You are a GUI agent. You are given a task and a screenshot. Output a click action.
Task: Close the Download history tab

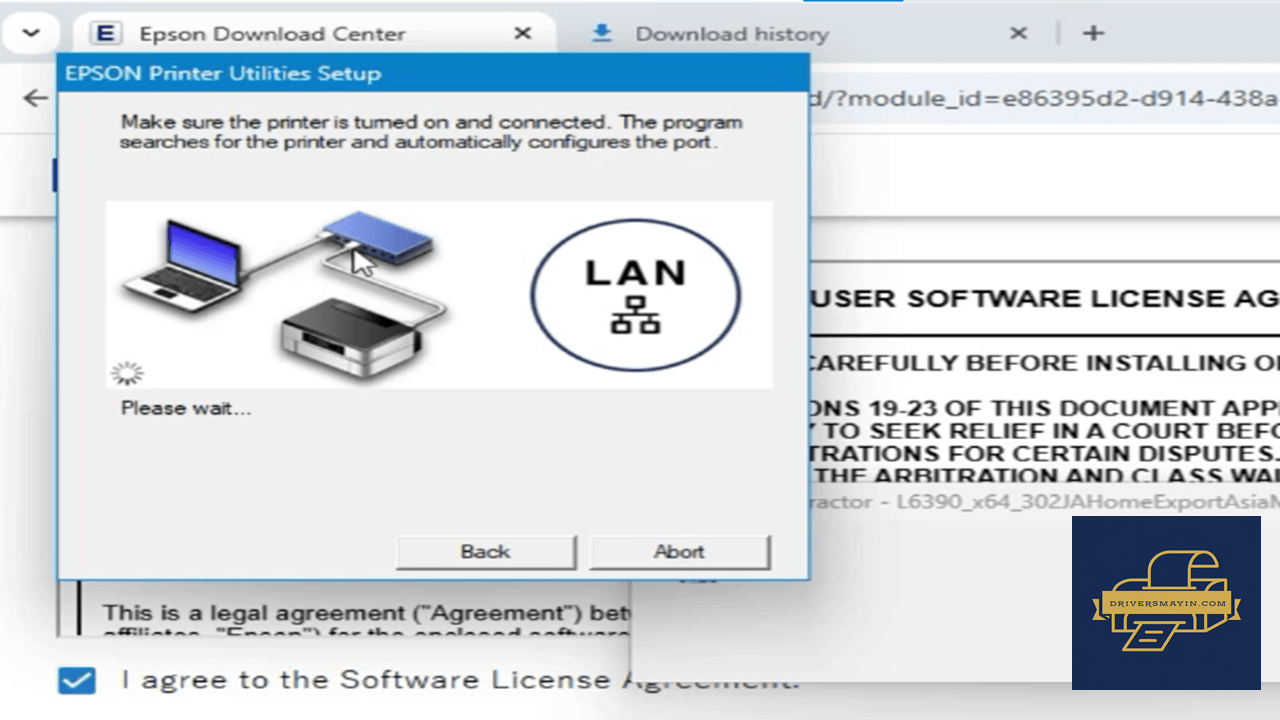coord(1018,34)
